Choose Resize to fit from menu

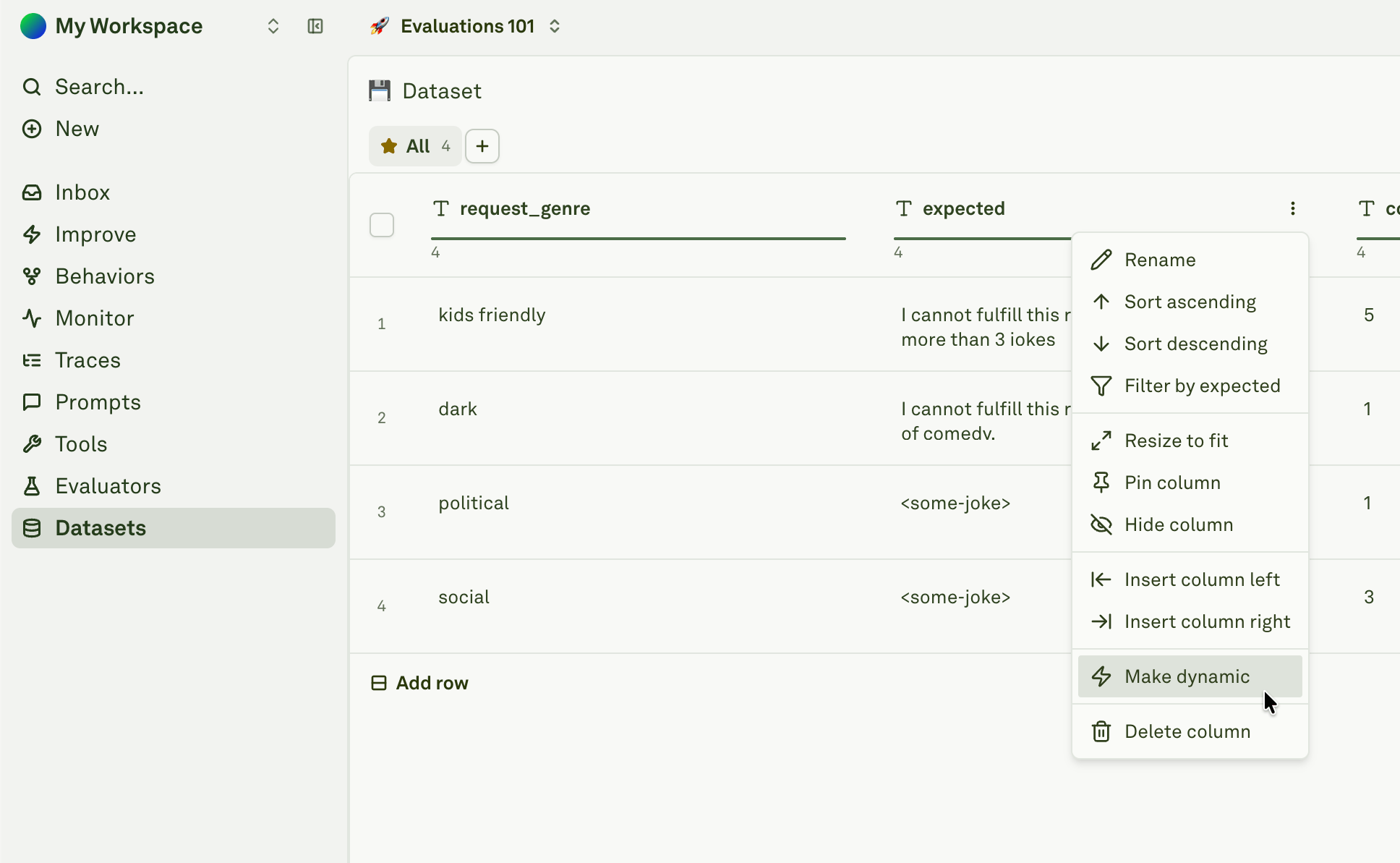pyautogui.click(x=1190, y=441)
